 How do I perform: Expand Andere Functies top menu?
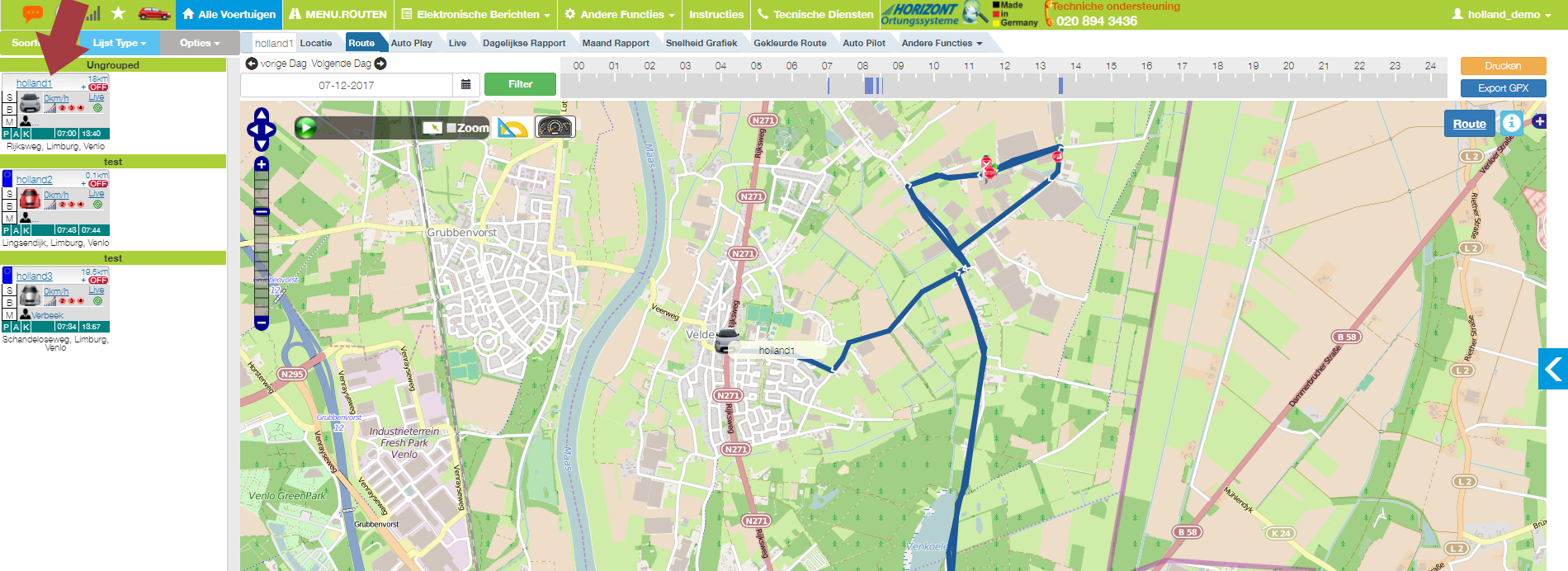point(619,14)
